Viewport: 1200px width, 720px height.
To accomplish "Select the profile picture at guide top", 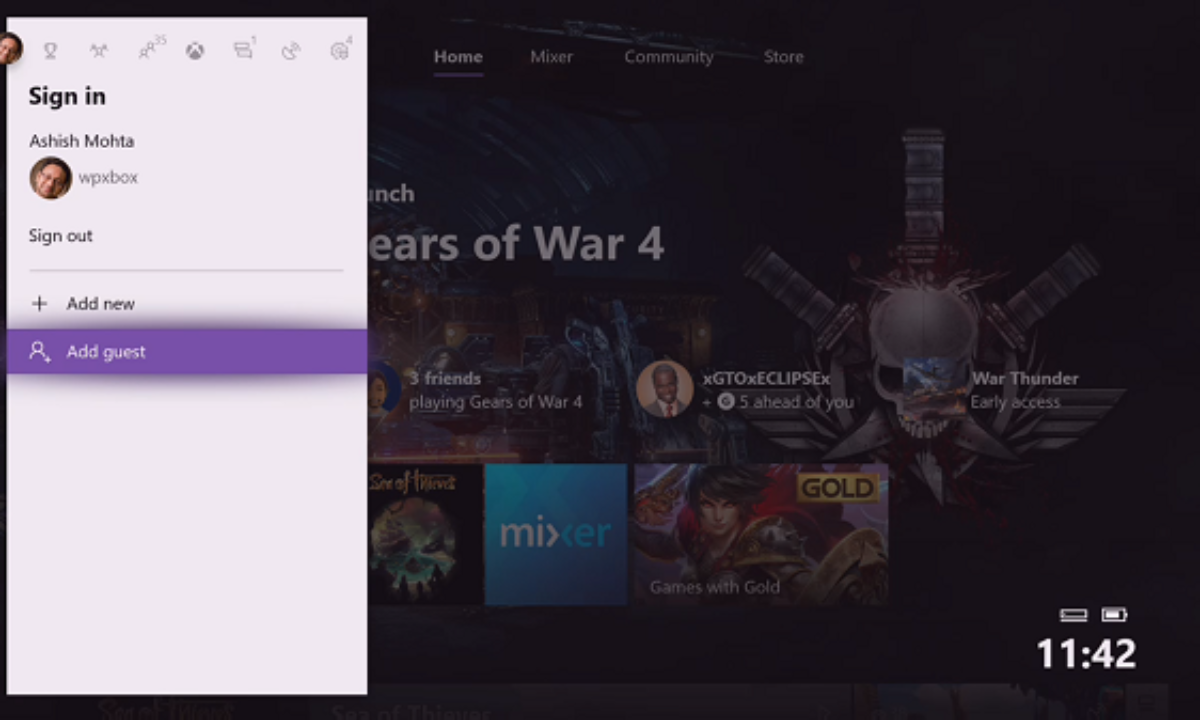I will tap(9, 48).
